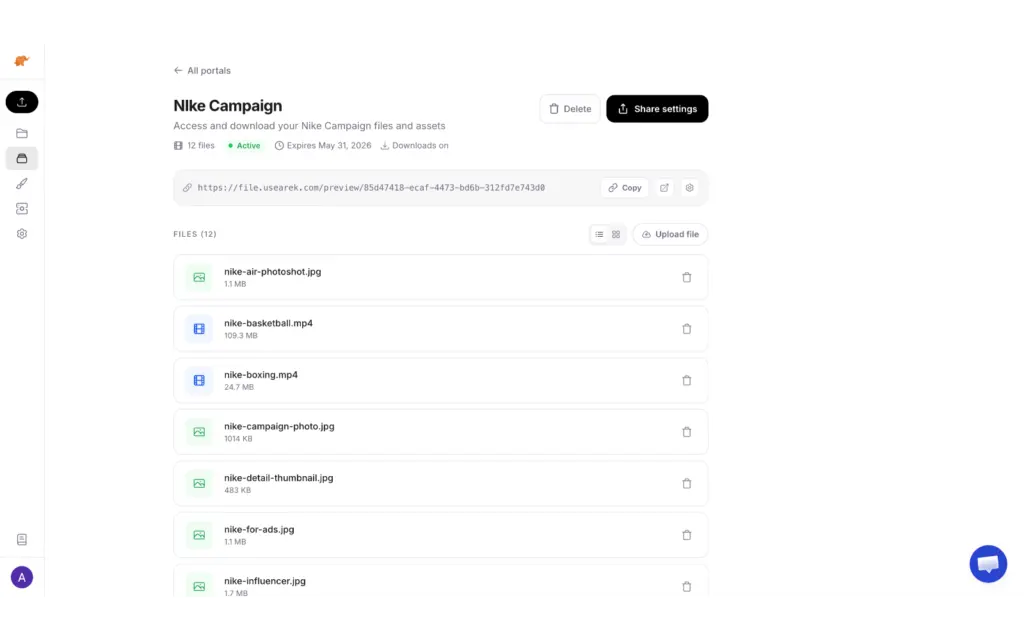This screenshot has height=640, width=1024.
Task: Select the nike-detail-thumbnail.jpg file name
Action: pos(278,478)
